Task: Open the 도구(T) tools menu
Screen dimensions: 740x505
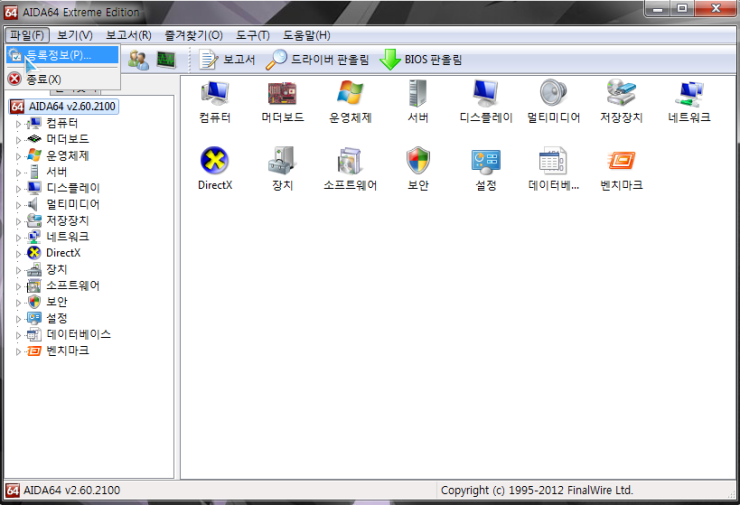Action: click(252, 35)
